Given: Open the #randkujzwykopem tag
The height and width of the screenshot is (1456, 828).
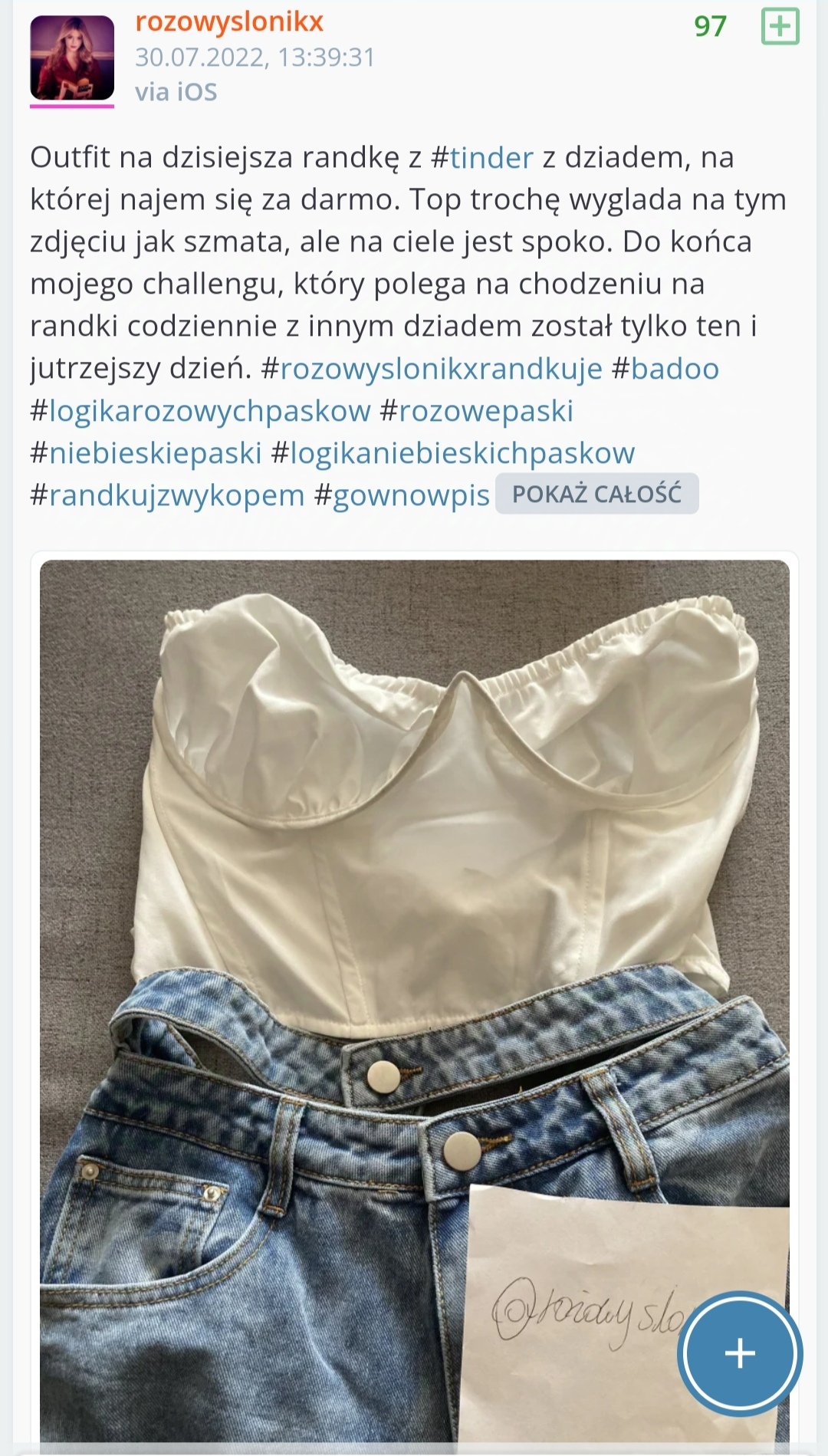Looking at the screenshot, I should click(167, 495).
